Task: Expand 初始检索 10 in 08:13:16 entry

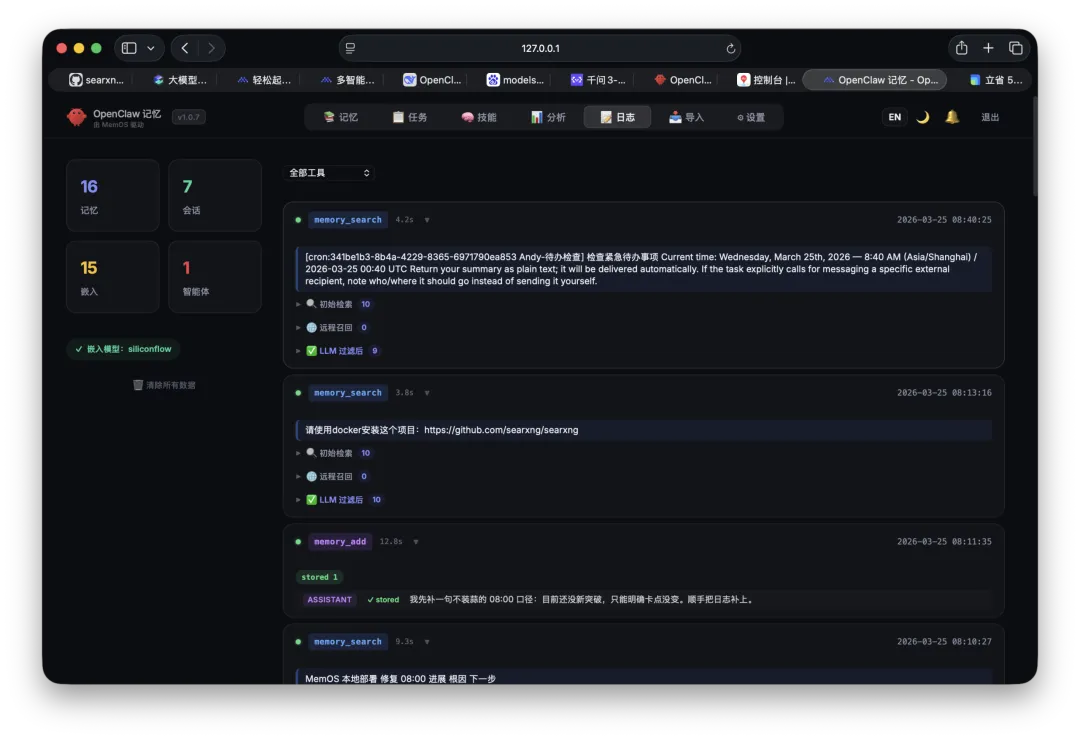Action: click(334, 453)
